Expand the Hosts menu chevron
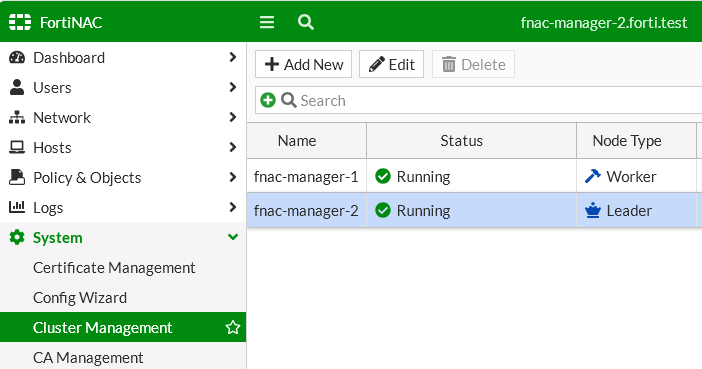This screenshot has width=702, height=369. coord(232,147)
